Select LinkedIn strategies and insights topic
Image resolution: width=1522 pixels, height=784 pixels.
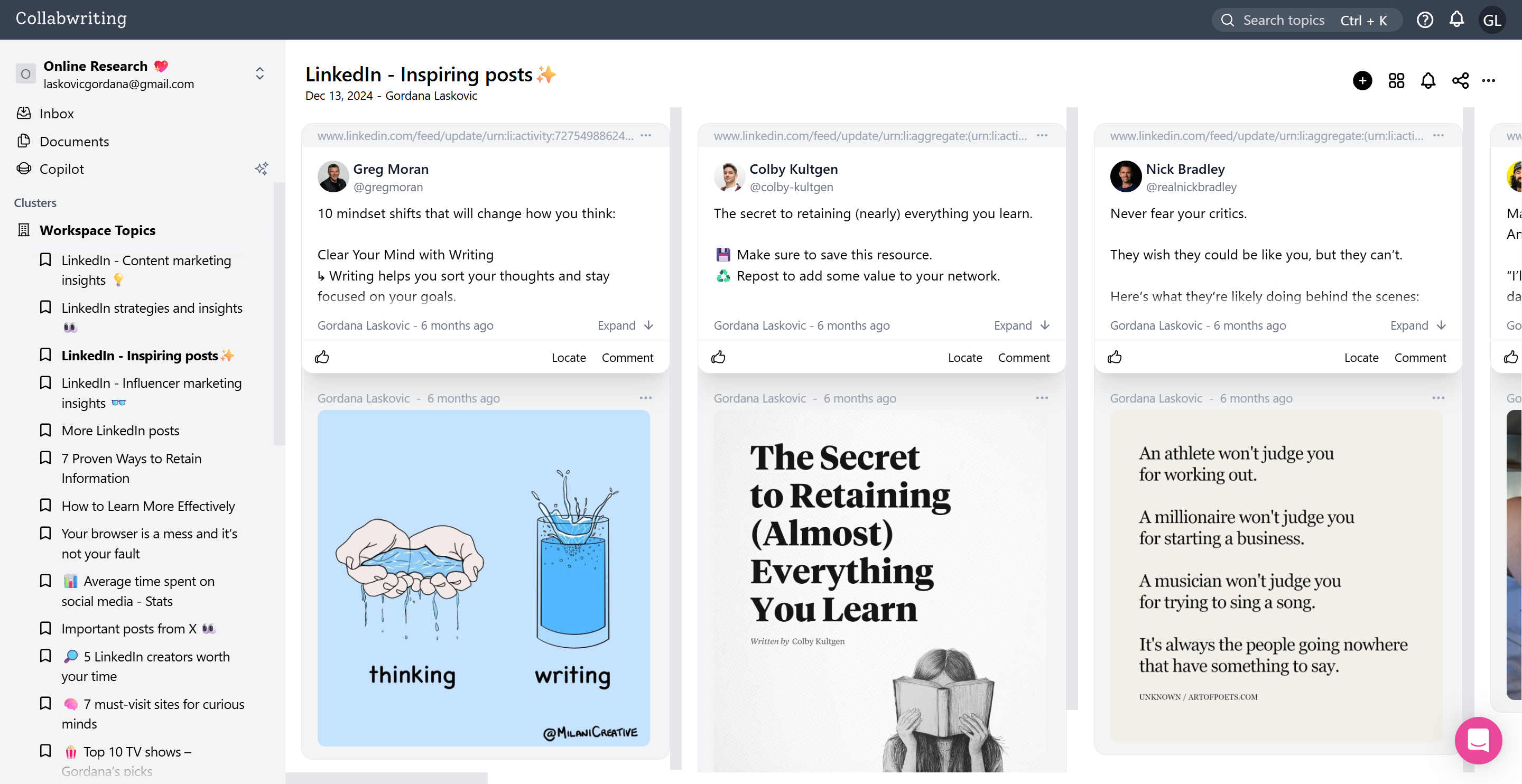coord(152,318)
